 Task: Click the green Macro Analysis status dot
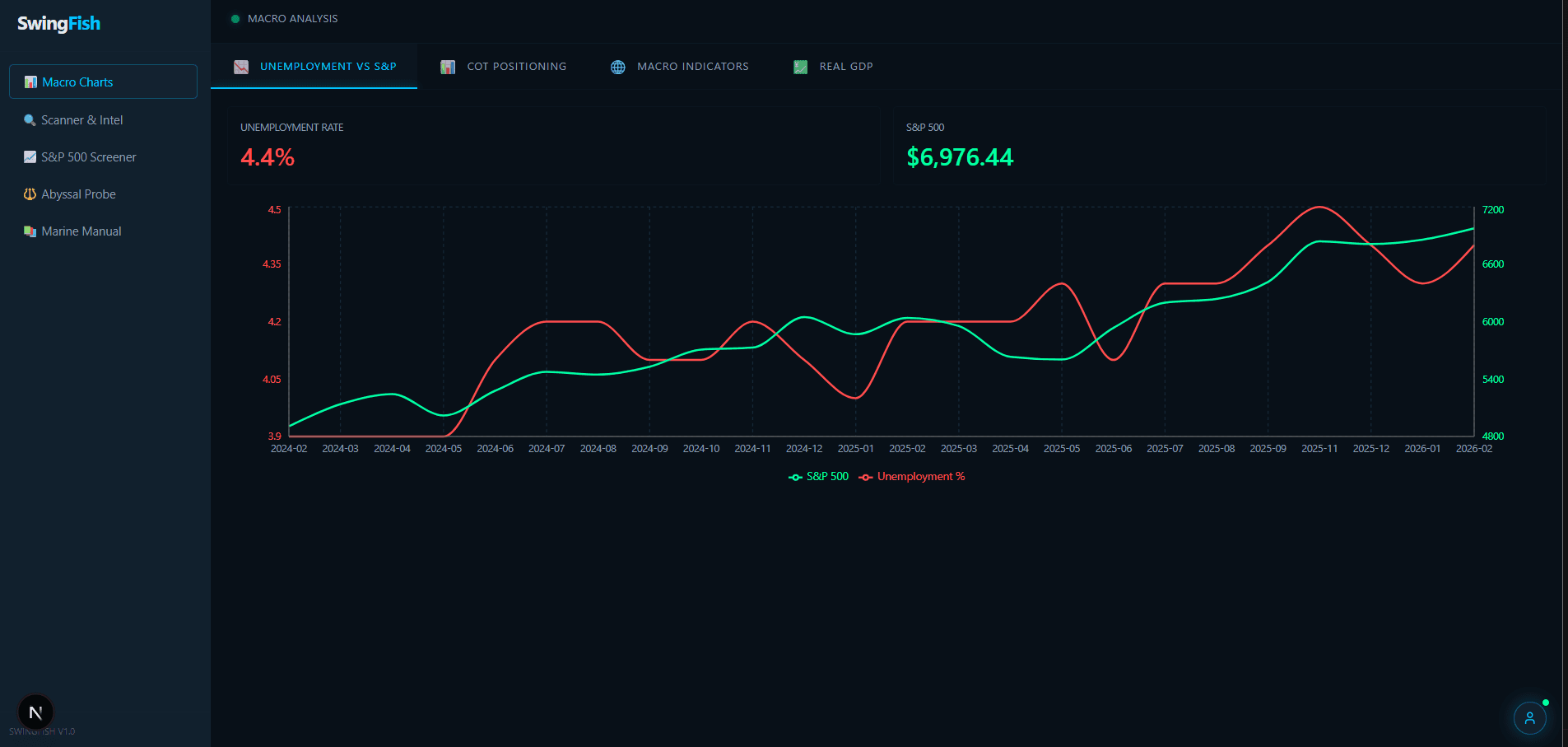pos(235,19)
